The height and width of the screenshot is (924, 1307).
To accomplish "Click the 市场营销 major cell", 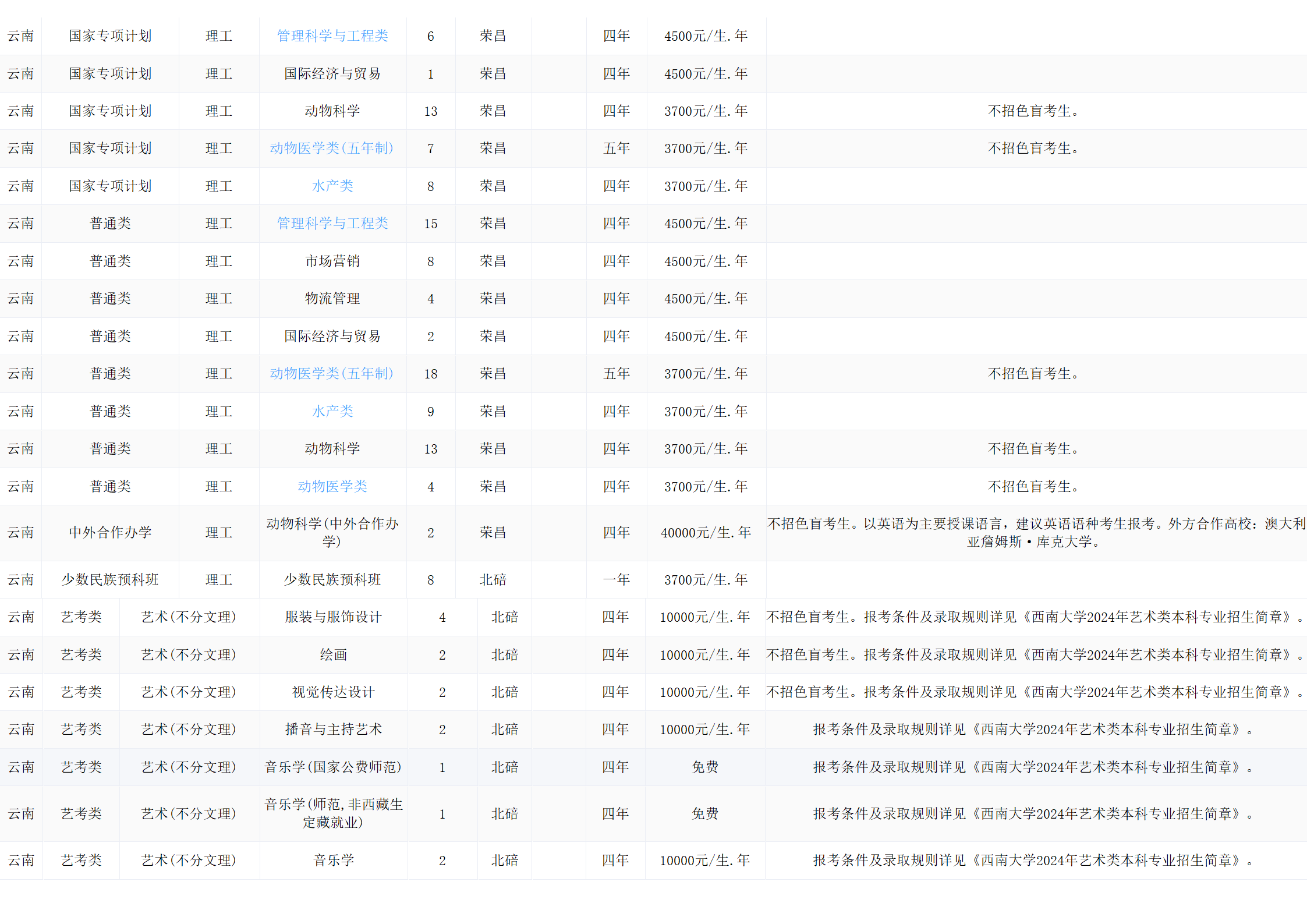I will click(332, 261).
